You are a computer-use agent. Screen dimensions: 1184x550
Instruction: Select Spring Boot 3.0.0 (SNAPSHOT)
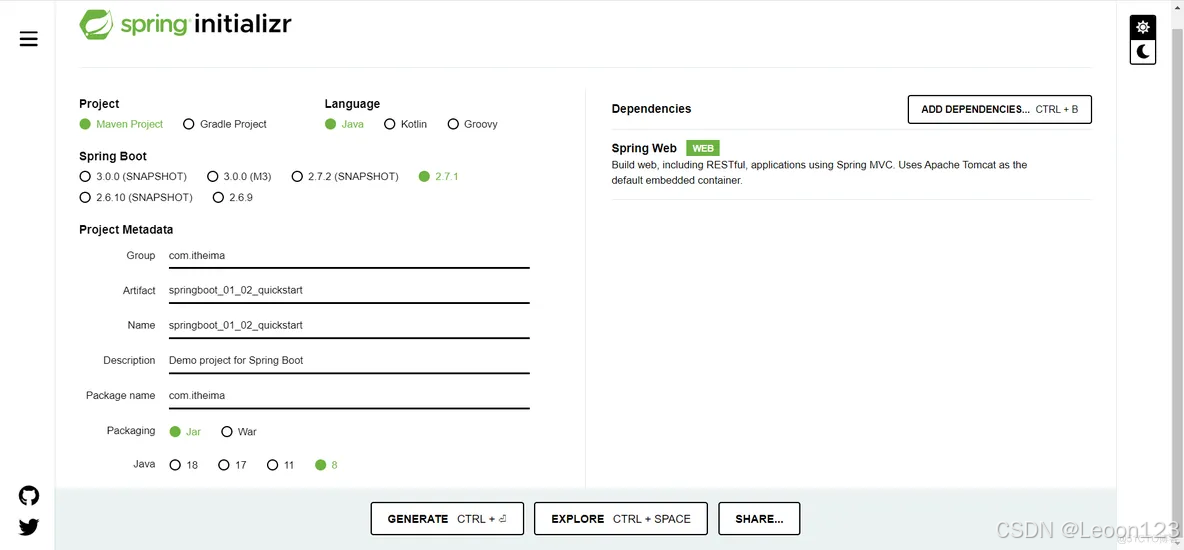pos(133,176)
